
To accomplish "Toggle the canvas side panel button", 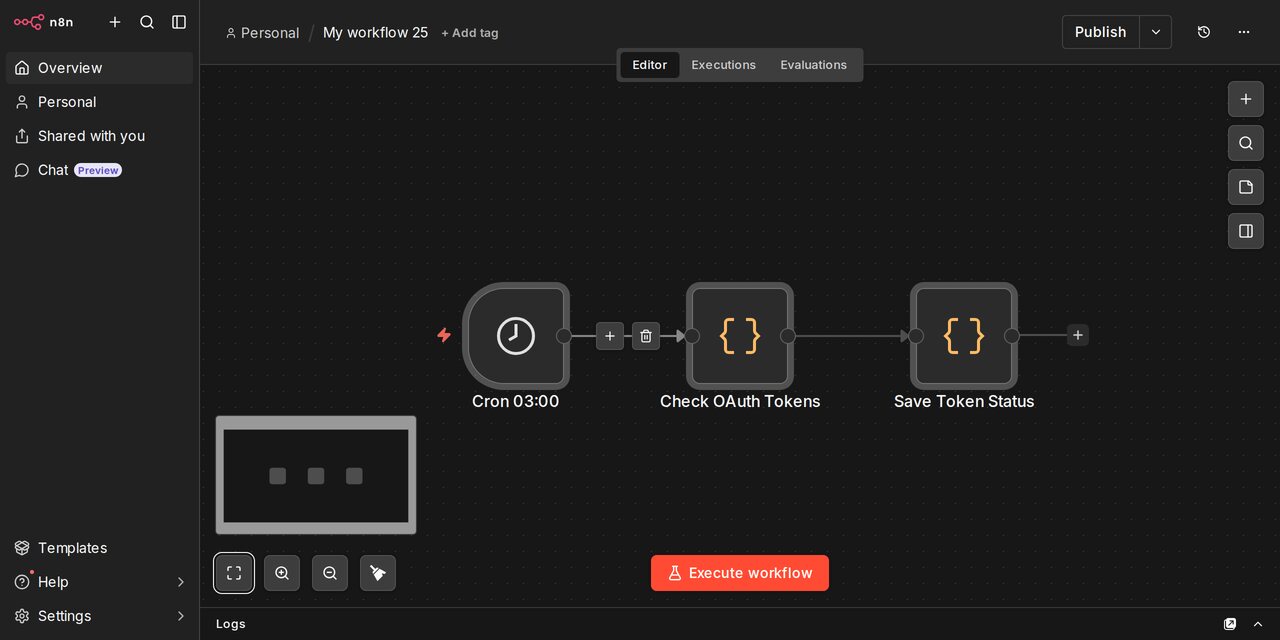I will 1246,231.
